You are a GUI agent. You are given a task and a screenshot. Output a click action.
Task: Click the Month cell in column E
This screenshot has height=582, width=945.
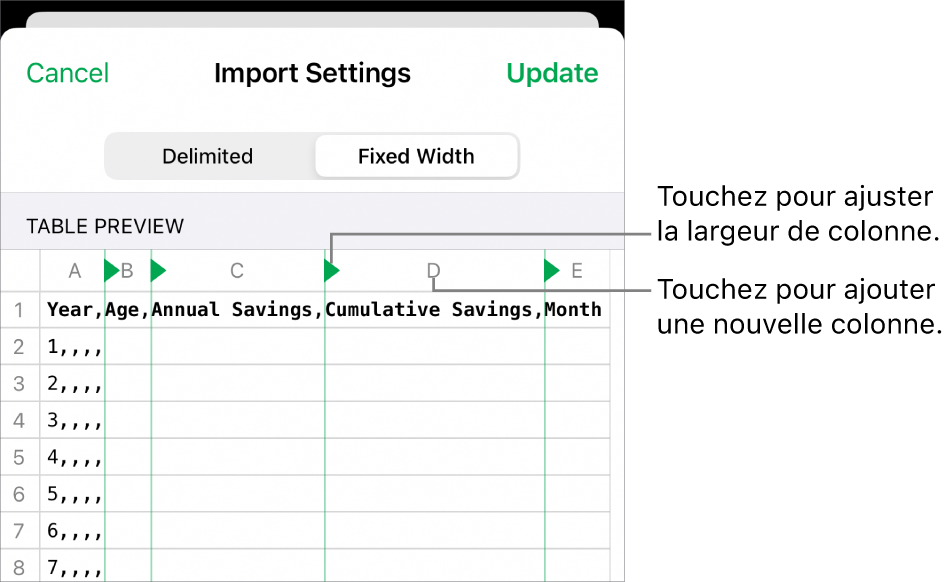tap(577, 309)
